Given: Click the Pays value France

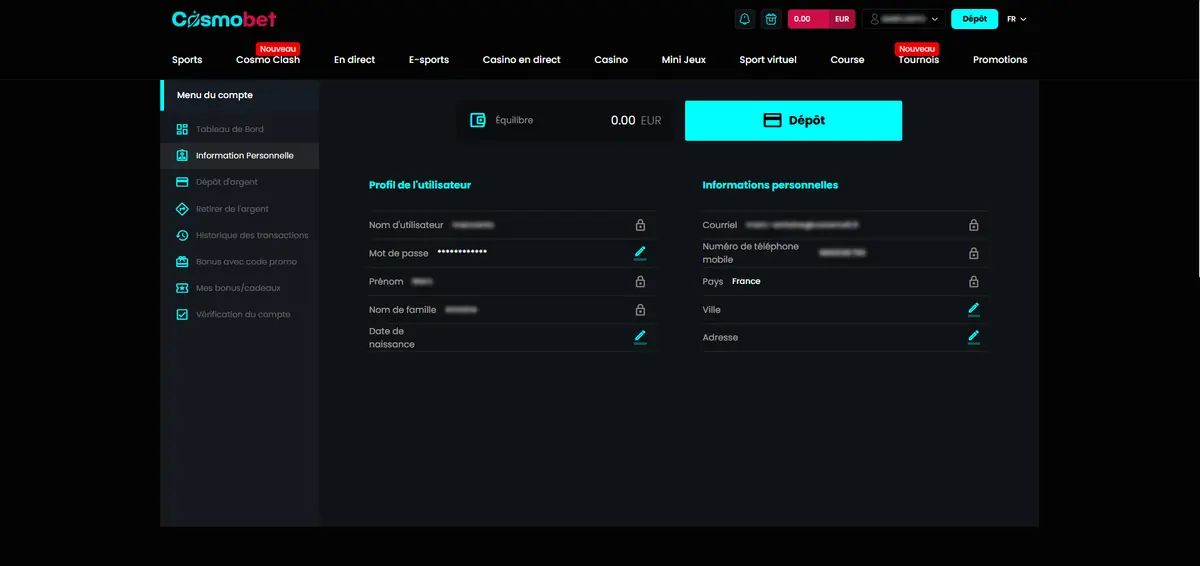Looking at the screenshot, I should tap(746, 281).
